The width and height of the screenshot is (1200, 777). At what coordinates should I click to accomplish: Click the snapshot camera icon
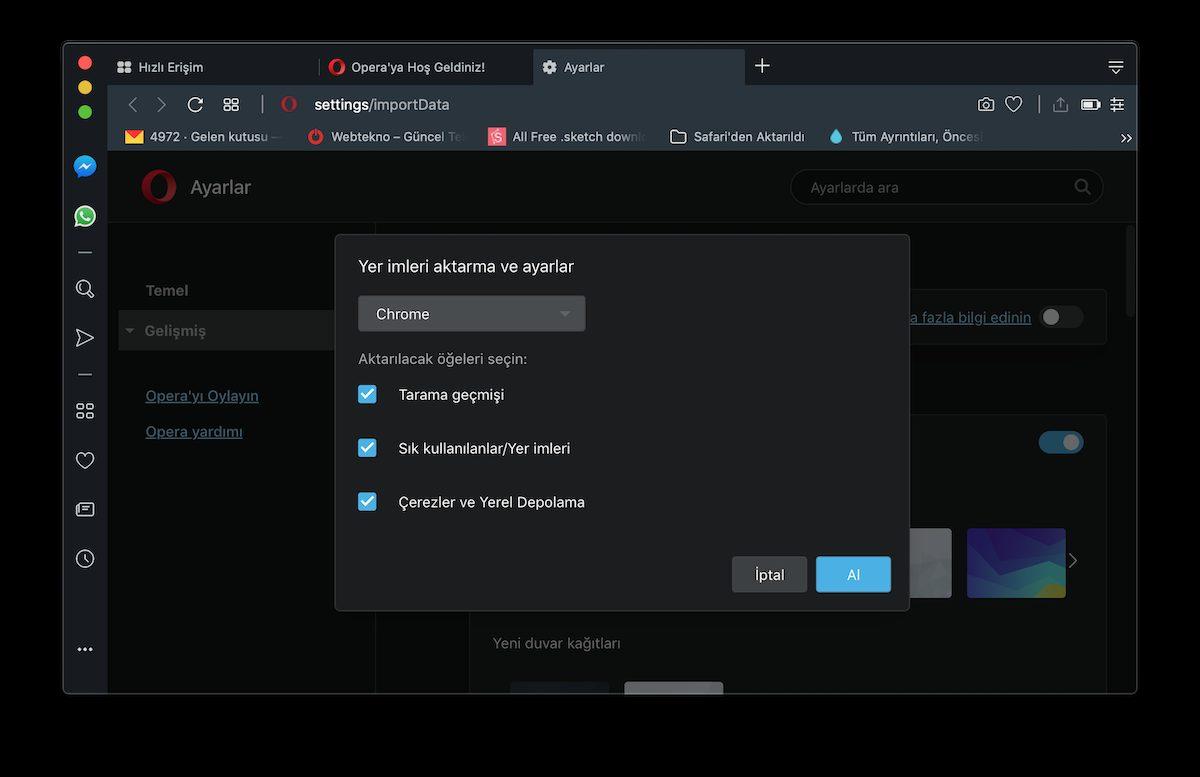(986, 105)
